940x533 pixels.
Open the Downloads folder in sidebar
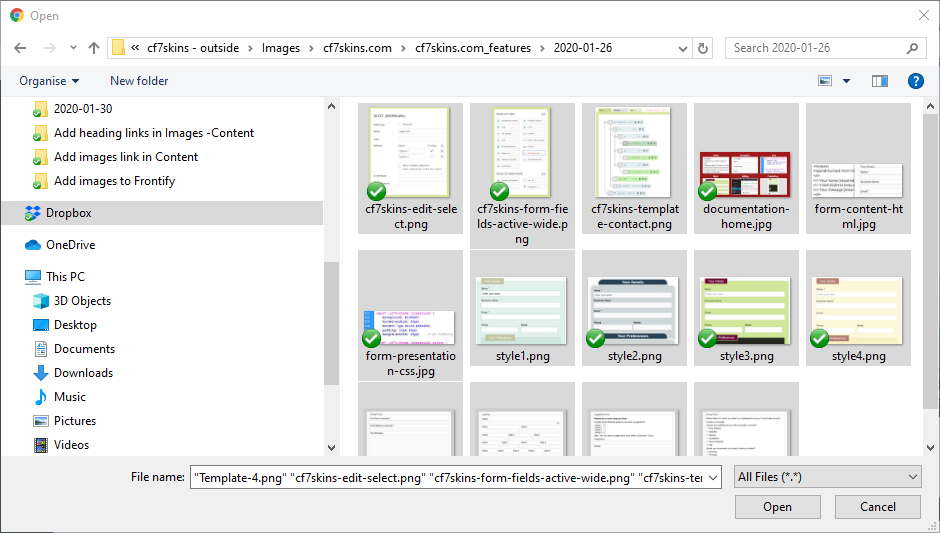tap(83, 373)
